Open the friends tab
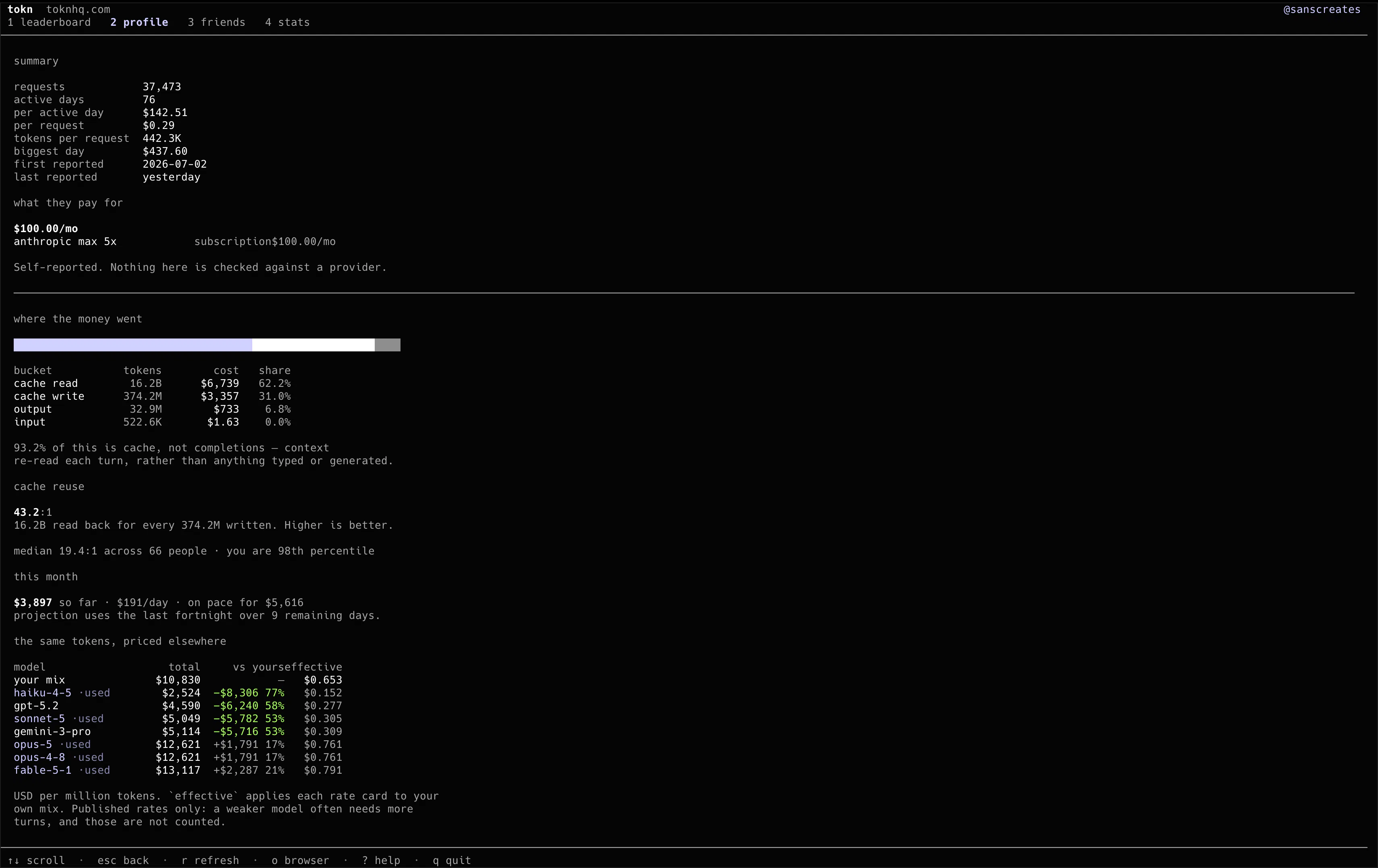Image resolution: width=1378 pixels, height=868 pixels. (216, 22)
